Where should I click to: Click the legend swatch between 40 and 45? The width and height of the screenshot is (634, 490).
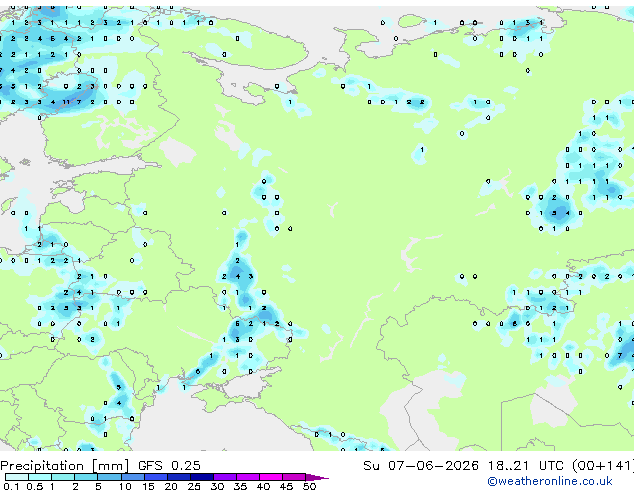[271, 477]
